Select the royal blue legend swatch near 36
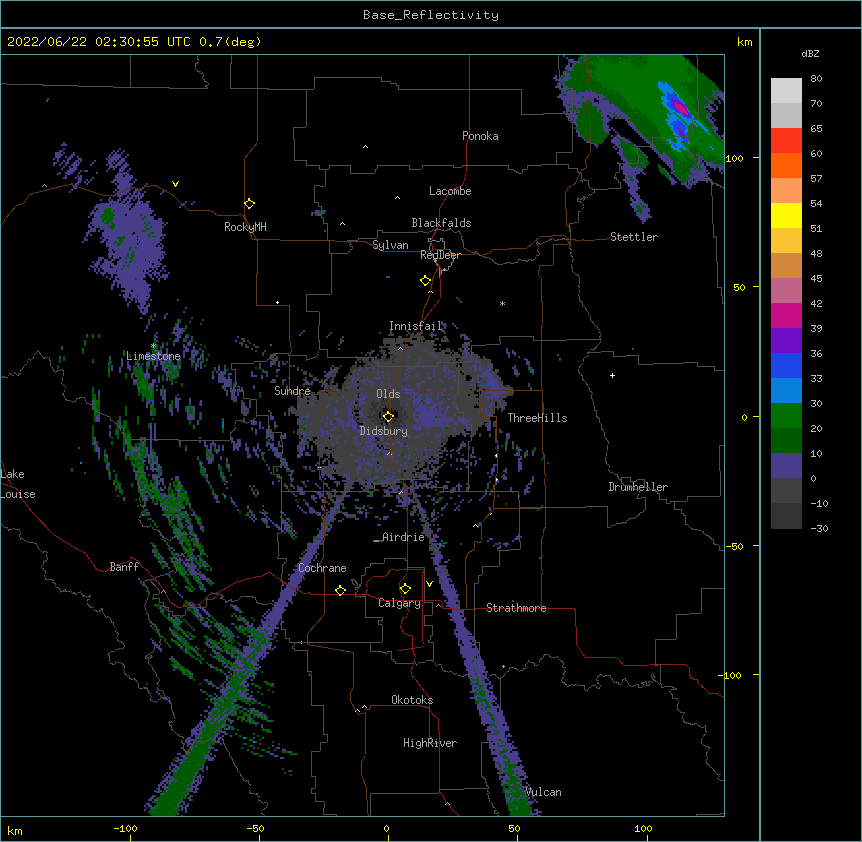 786,365
